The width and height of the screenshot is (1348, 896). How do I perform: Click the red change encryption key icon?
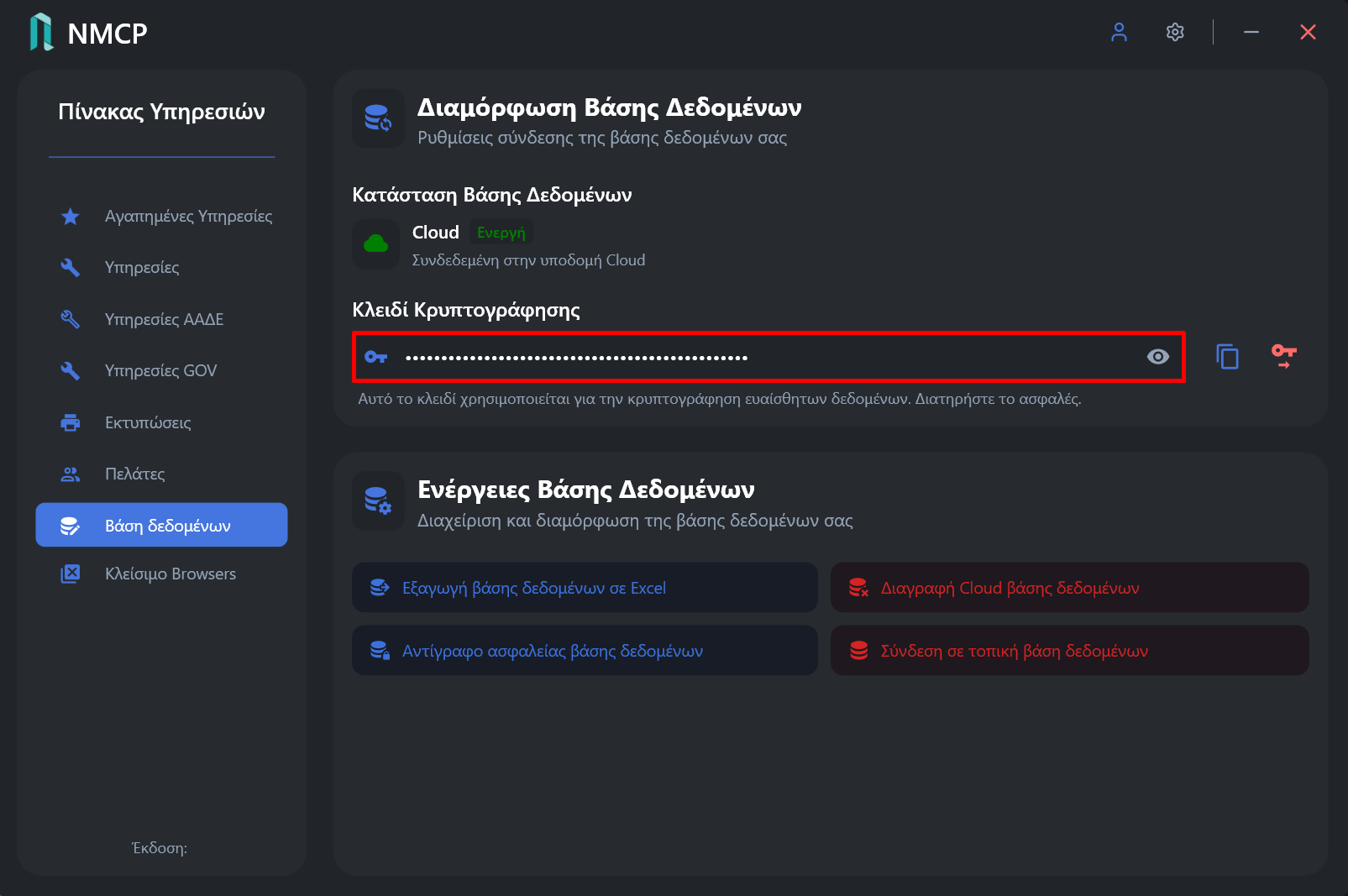1283,357
